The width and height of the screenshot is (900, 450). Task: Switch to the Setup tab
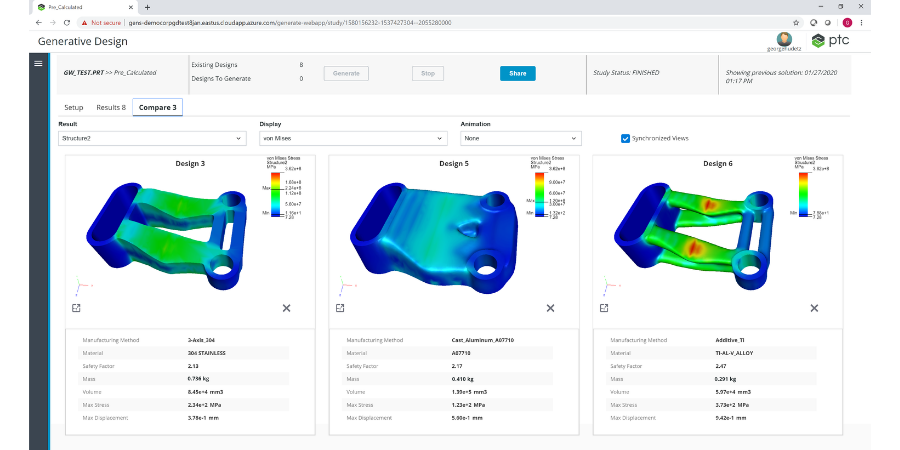tap(74, 107)
